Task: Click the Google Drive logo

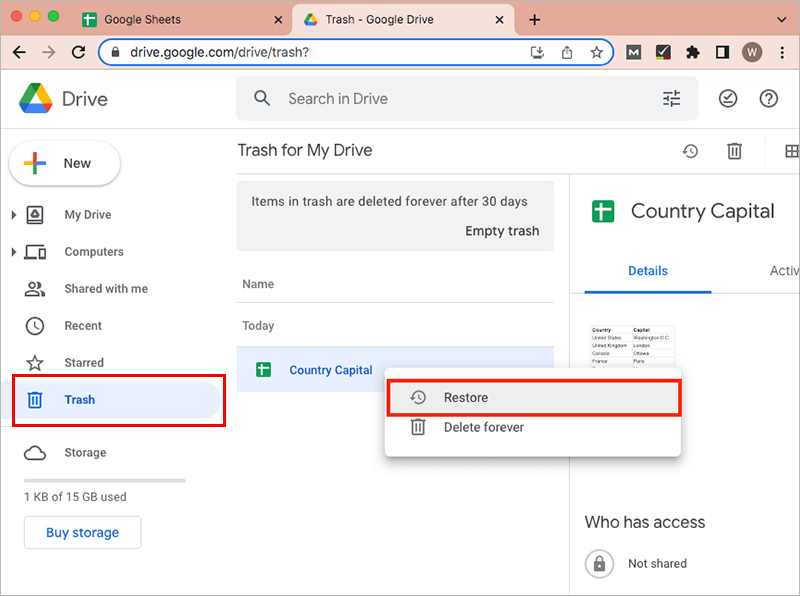Action: pos(36,98)
